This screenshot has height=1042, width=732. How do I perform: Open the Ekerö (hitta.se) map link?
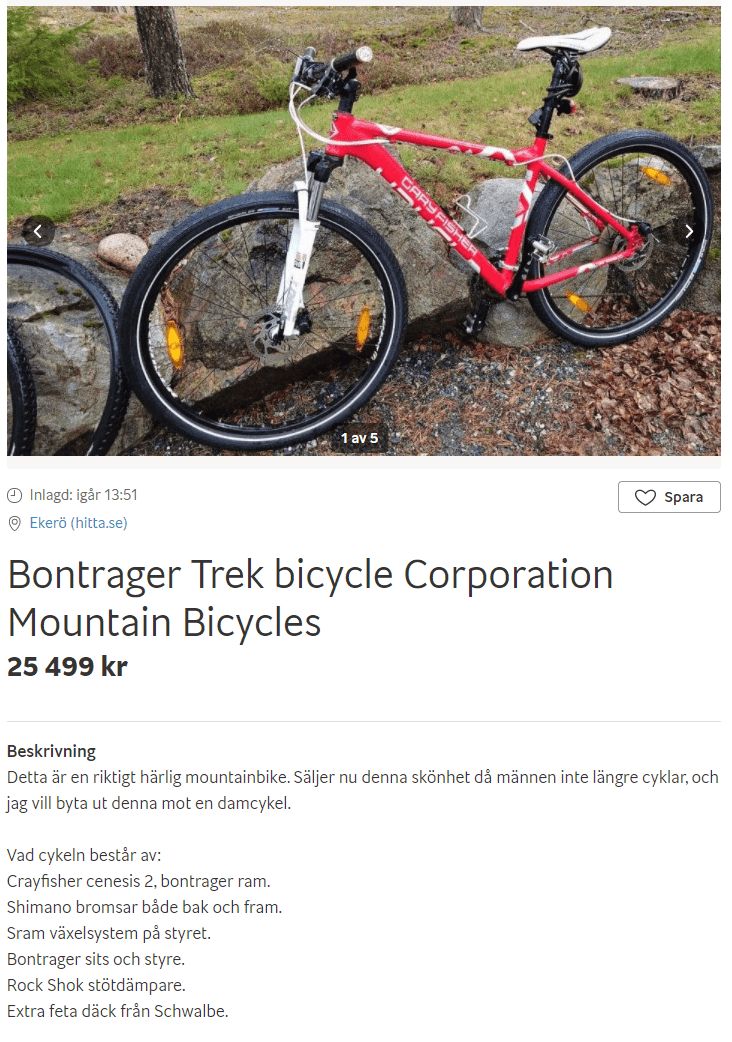point(78,523)
